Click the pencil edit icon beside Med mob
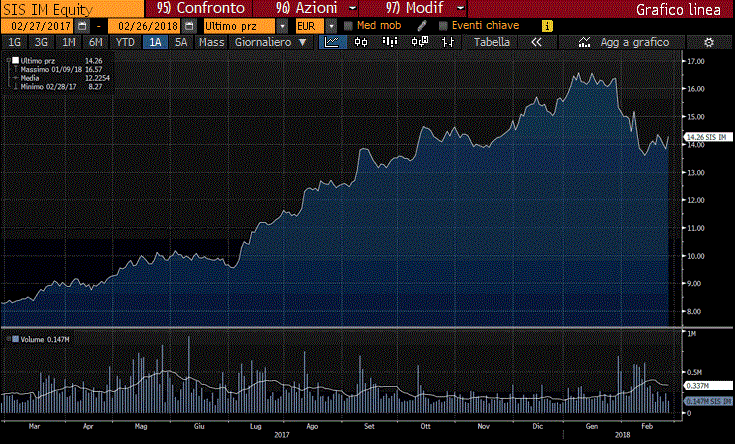Viewport: 735px width, 444px height. coord(421,26)
